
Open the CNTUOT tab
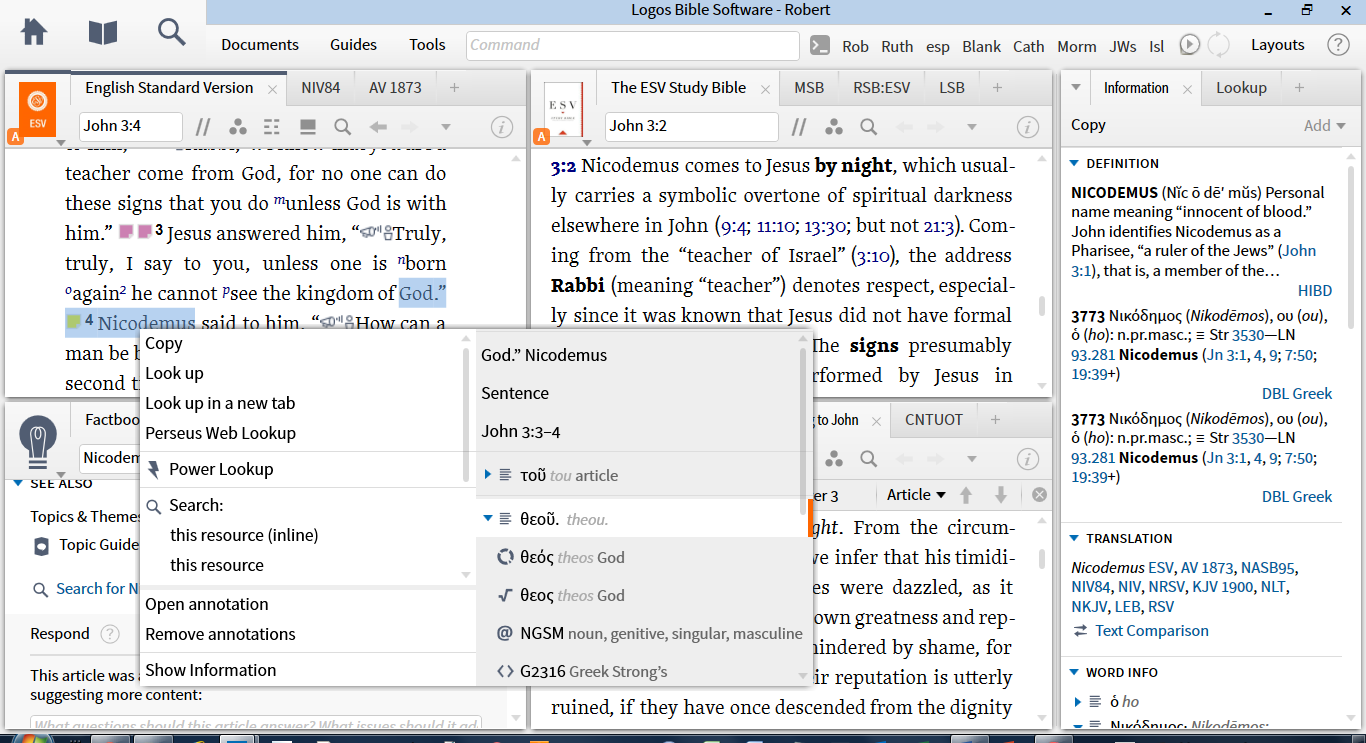tap(933, 420)
